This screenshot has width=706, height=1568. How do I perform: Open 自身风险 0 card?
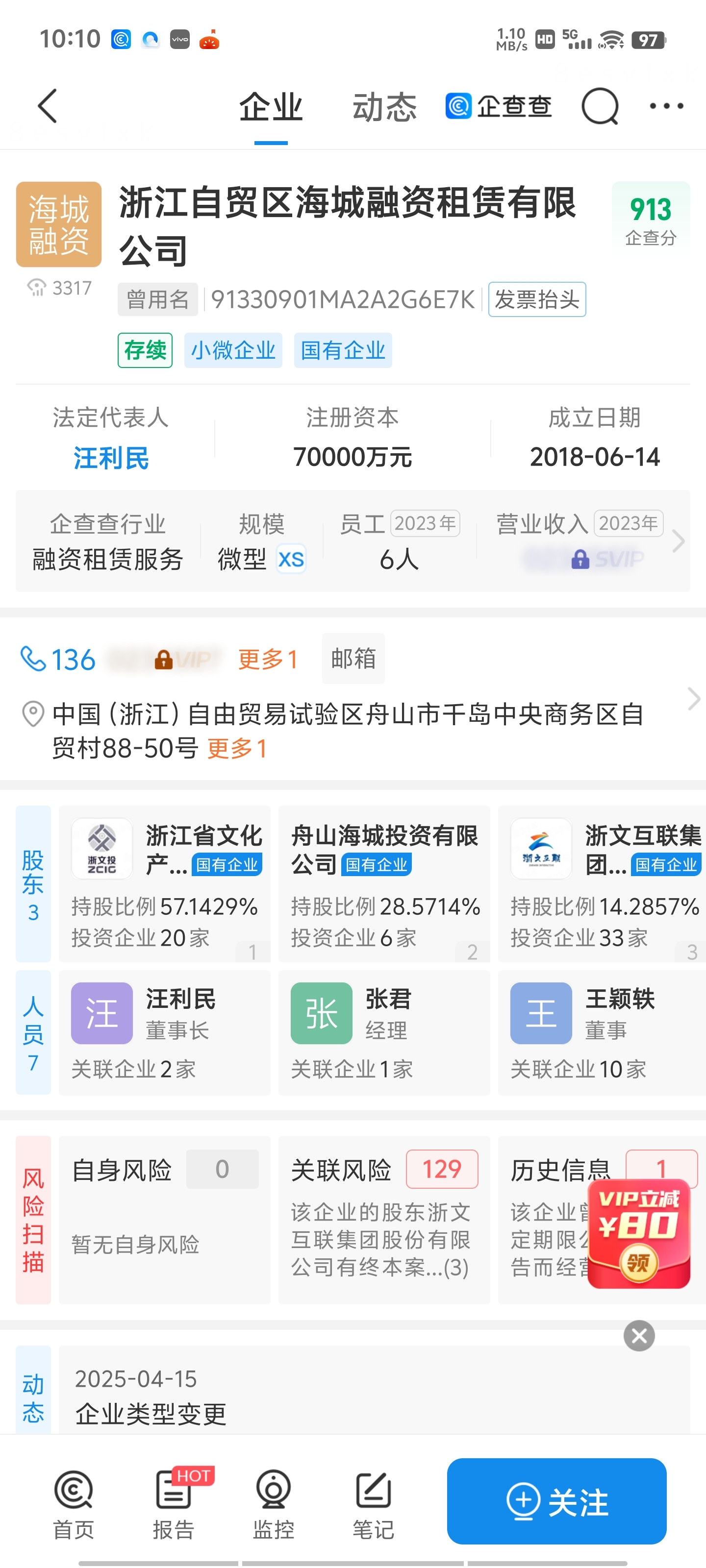(x=164, y=1219)
